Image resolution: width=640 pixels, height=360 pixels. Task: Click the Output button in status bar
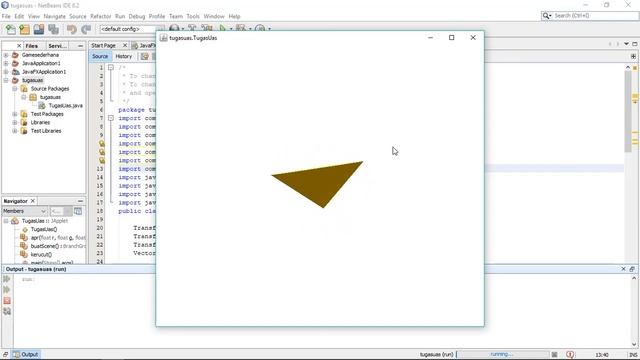pyautogui.click(x=26, y=354)
